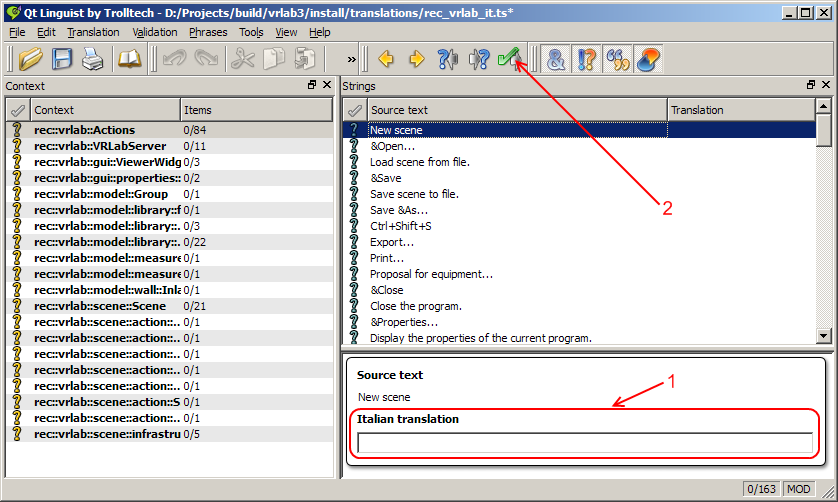Jump to next unfinished item
The width and height of the screenshot is (838, 502).
[479, 59]
